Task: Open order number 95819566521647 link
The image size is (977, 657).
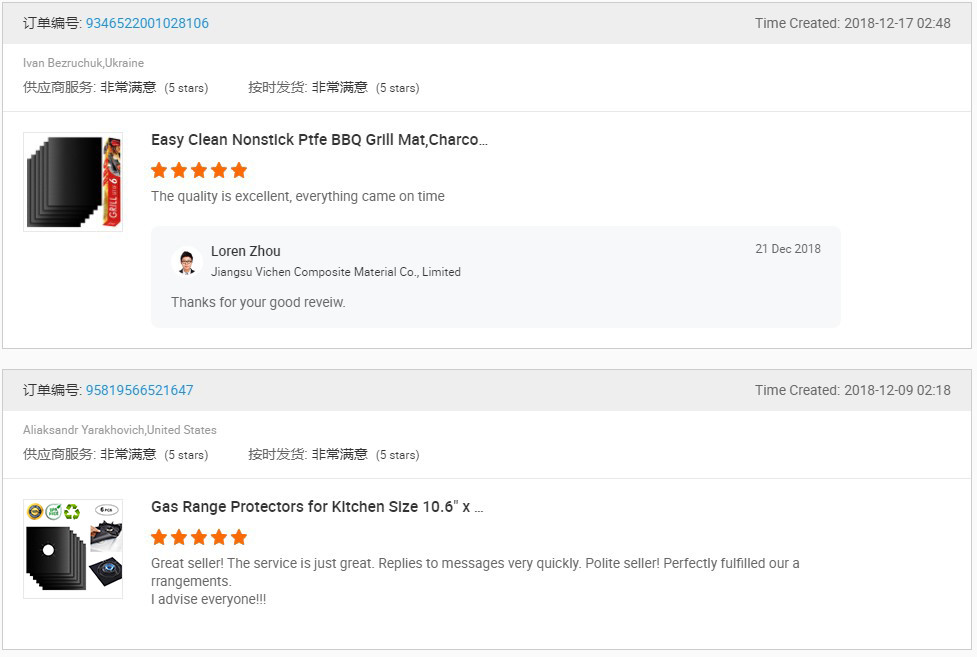Action: coord(139,390)
